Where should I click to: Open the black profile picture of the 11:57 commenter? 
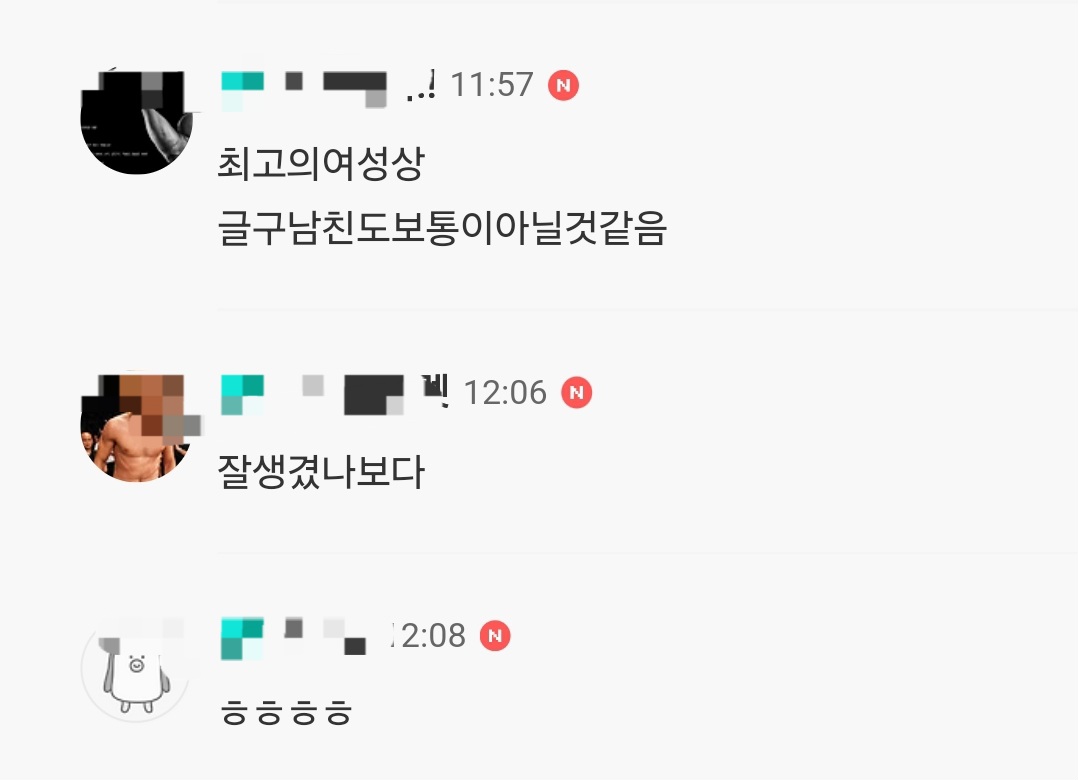[136, 122]
